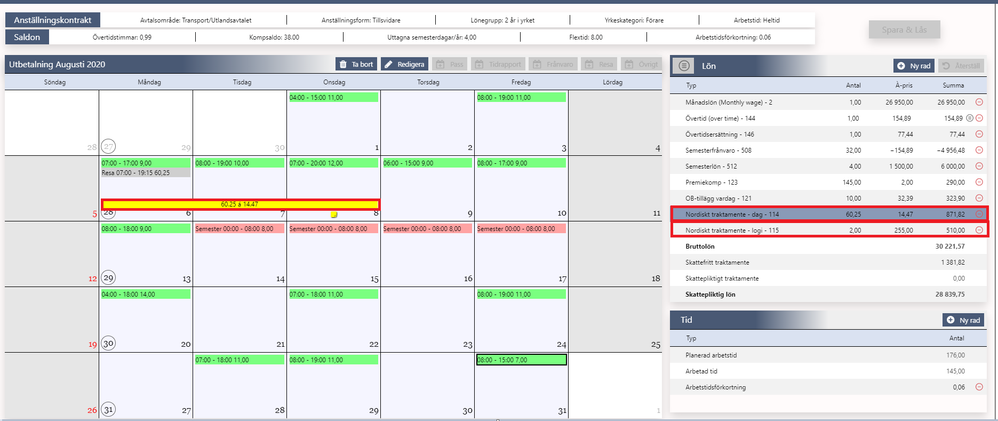998x421 pixels.
Task: Open the Saldon tab
Action: 27,37
